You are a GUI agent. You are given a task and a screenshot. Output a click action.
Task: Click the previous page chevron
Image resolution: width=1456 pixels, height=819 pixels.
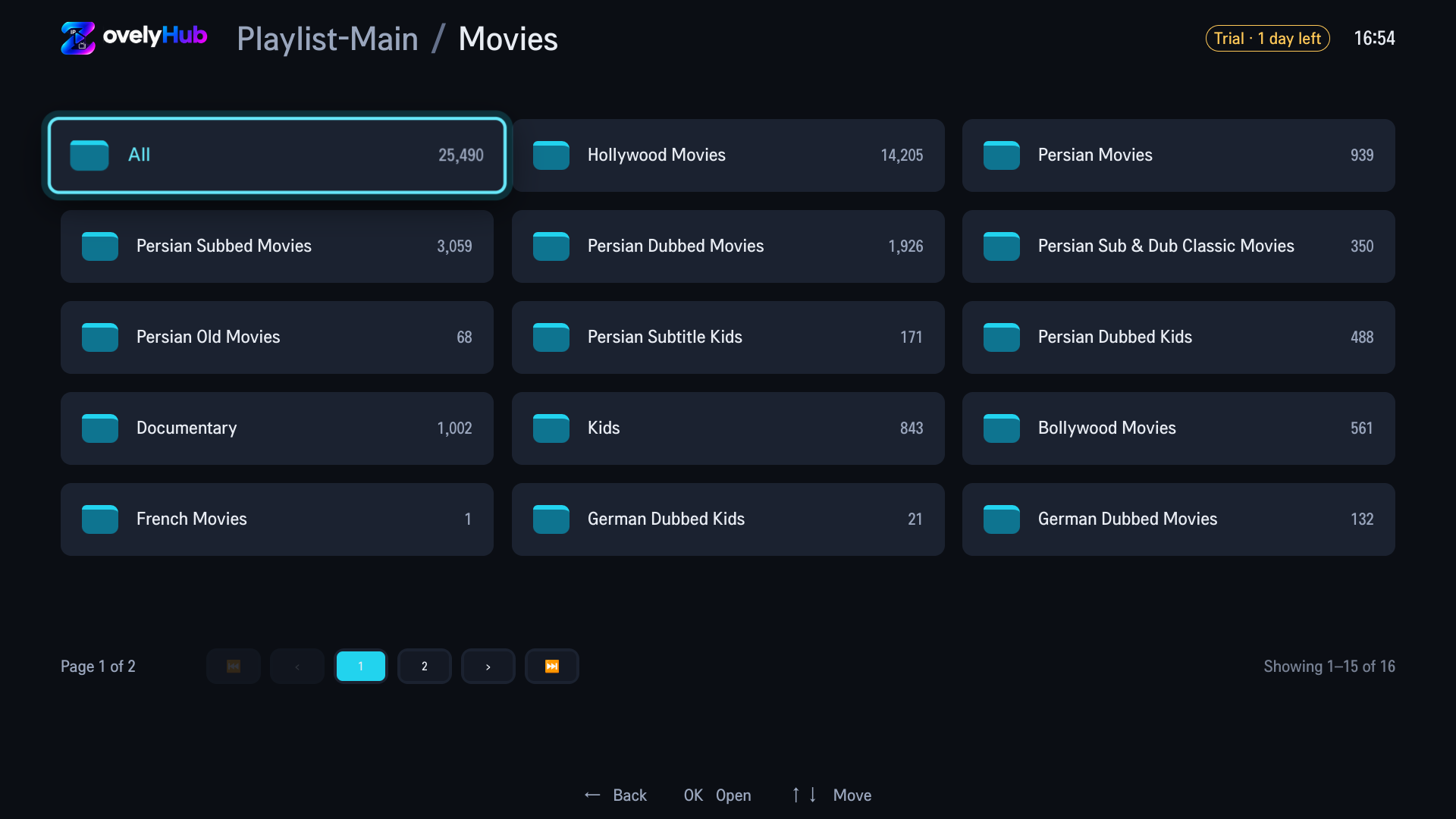click(x=297, y=667)
